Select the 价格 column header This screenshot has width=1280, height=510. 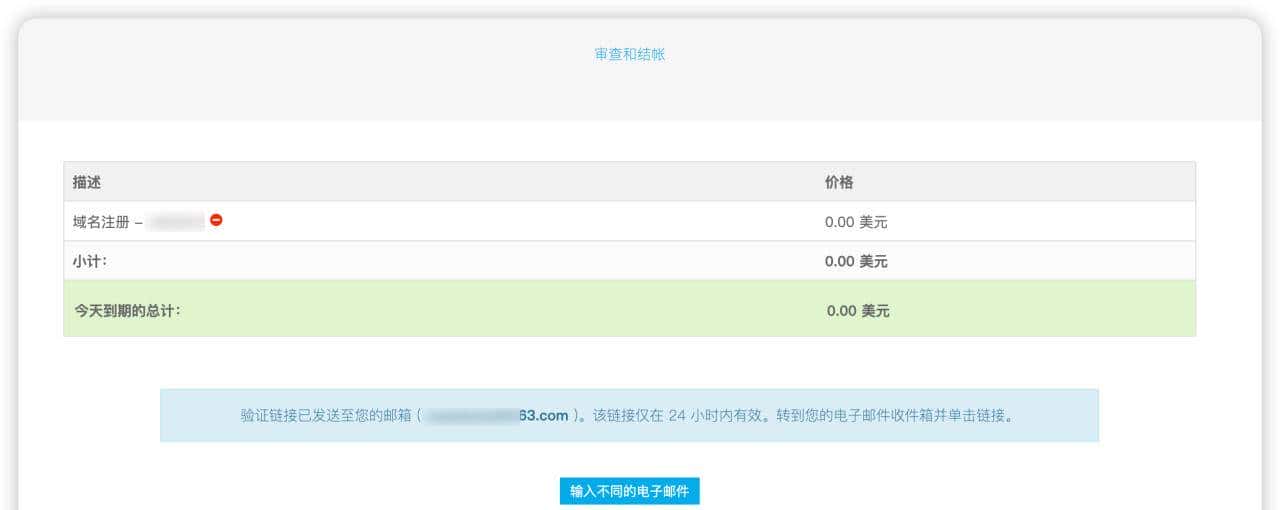(x=839, y=182)
